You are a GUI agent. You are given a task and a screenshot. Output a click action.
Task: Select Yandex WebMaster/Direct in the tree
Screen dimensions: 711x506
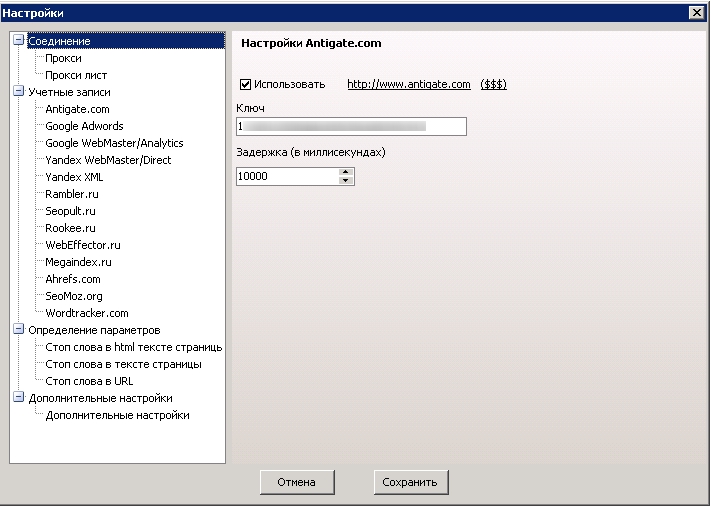pyautogui.click(x=108, y=160)
